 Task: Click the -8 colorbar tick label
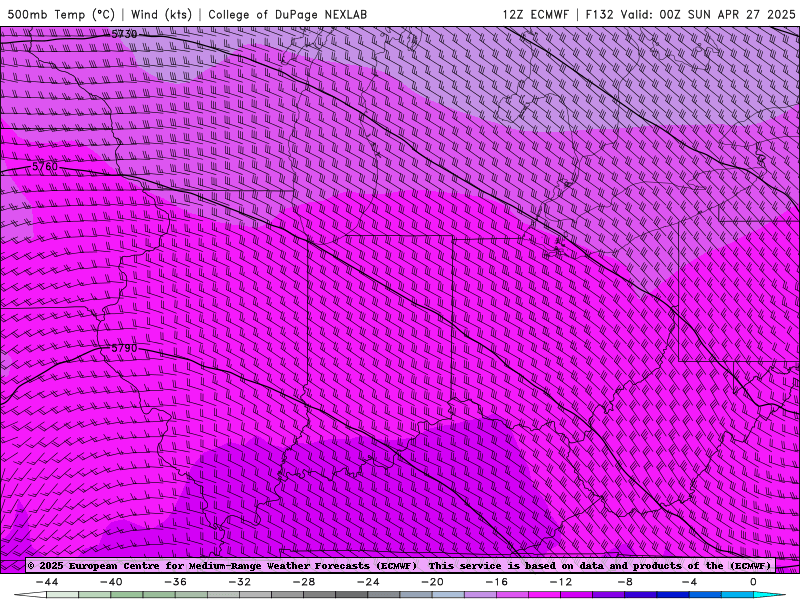point(625,582)
